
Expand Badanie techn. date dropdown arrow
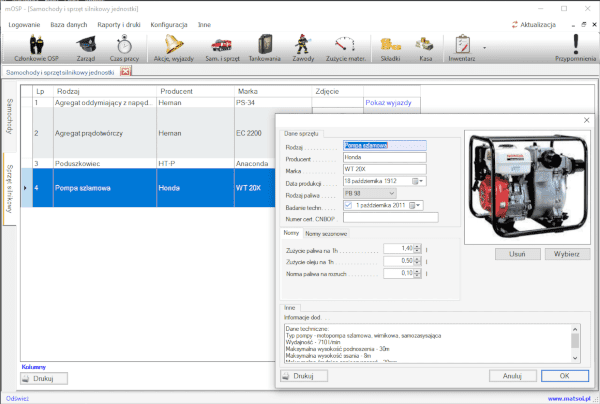[x=418, y=205]
